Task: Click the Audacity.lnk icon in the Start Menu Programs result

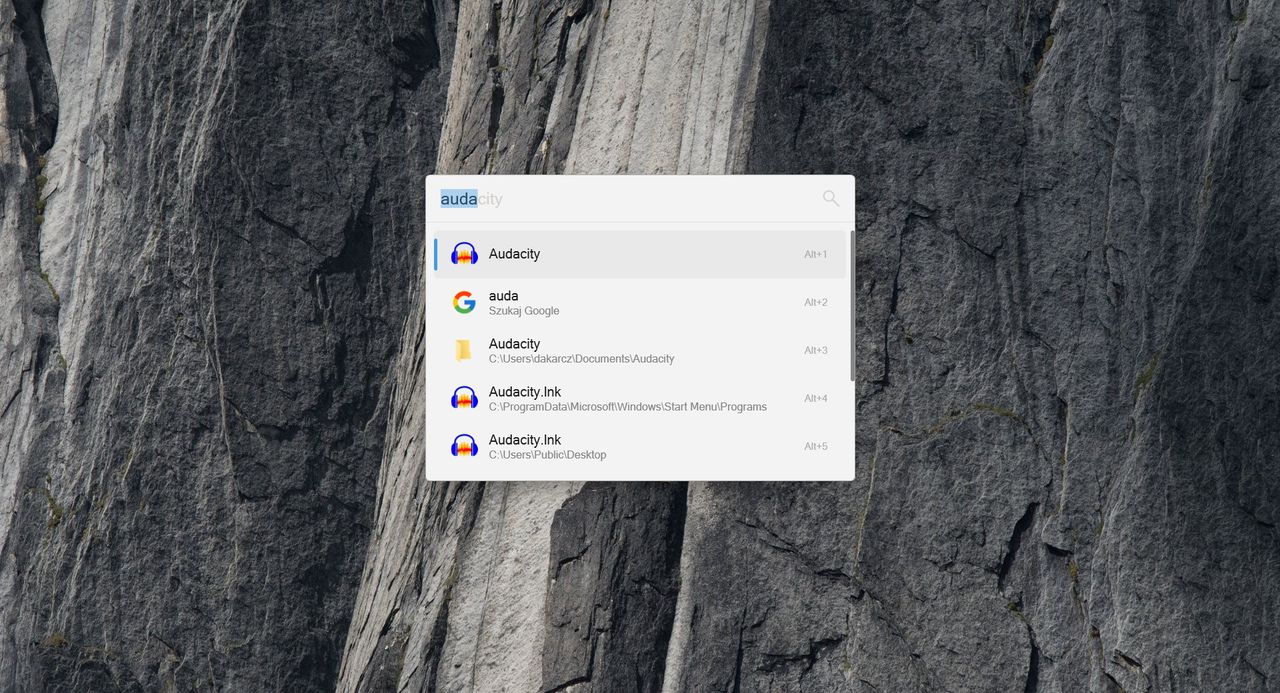Action: click(x=464, y=398)
